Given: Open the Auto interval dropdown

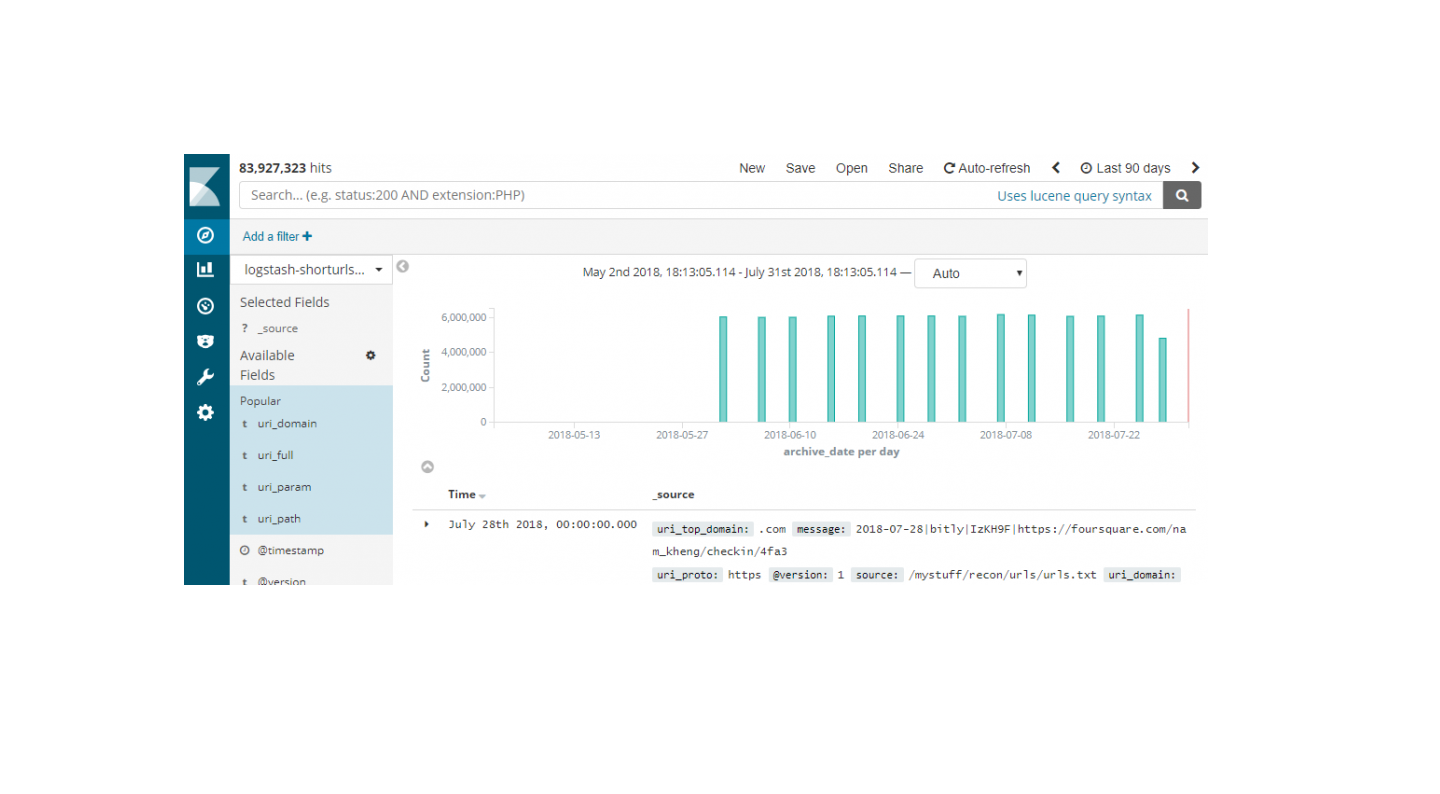Looking at the screenshot, I should (970, 273).
